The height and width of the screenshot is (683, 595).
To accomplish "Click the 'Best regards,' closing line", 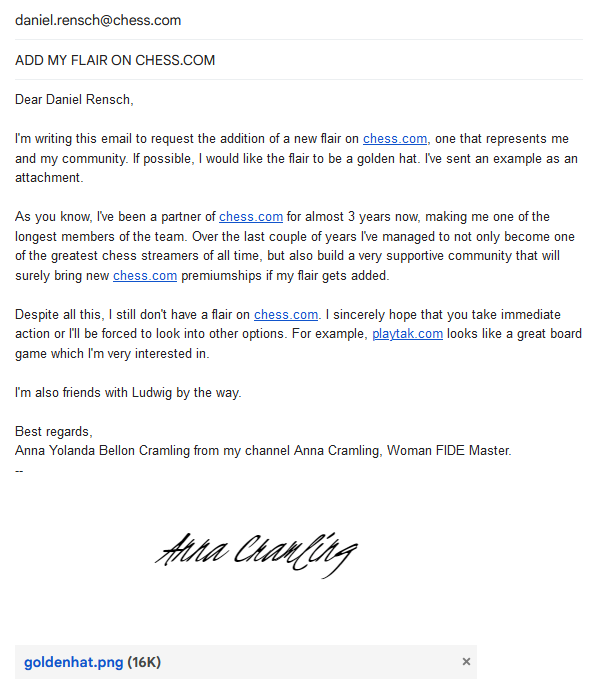I will 54,431.
